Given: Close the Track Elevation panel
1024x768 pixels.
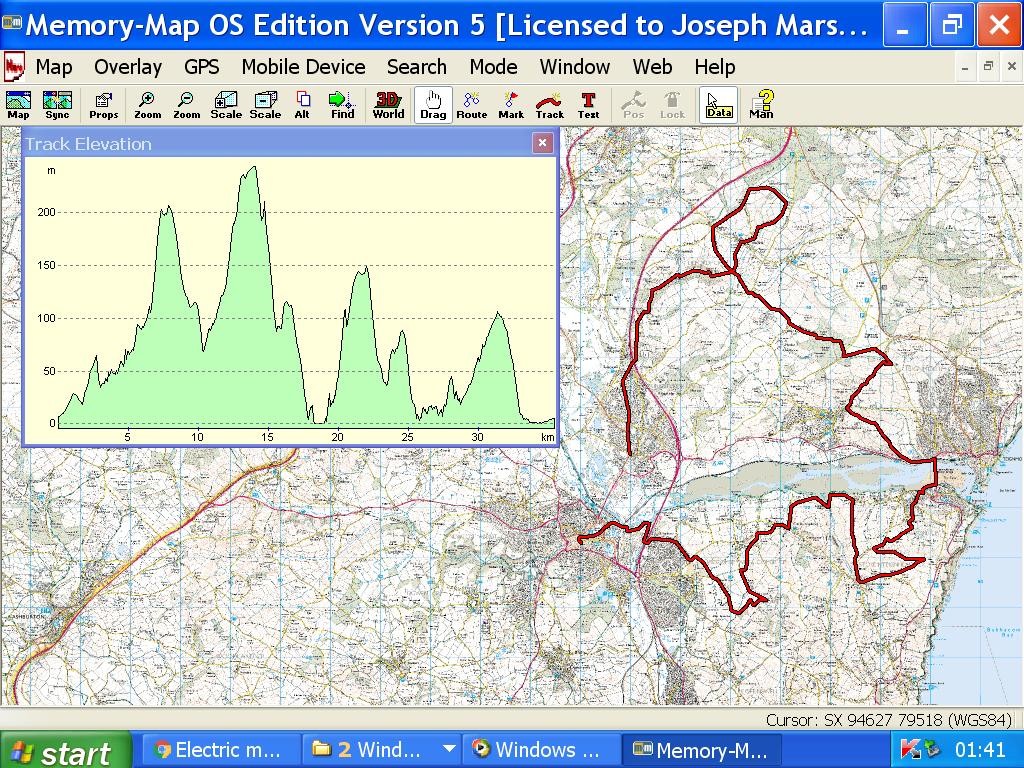Looking at the screenshot, I should click(542, 143).
